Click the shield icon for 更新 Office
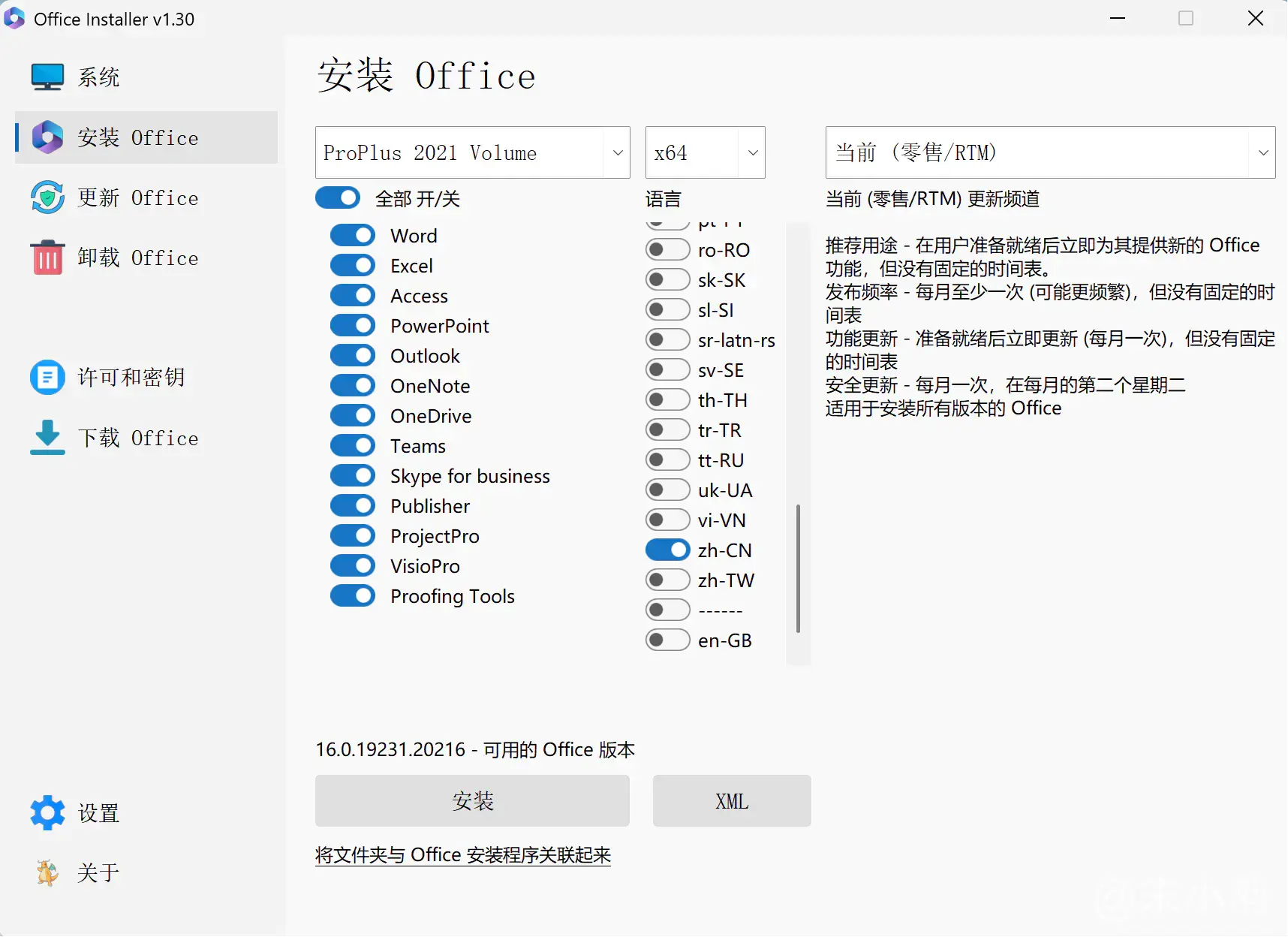This screenshot has height=937, width=1288. (47, 197)
